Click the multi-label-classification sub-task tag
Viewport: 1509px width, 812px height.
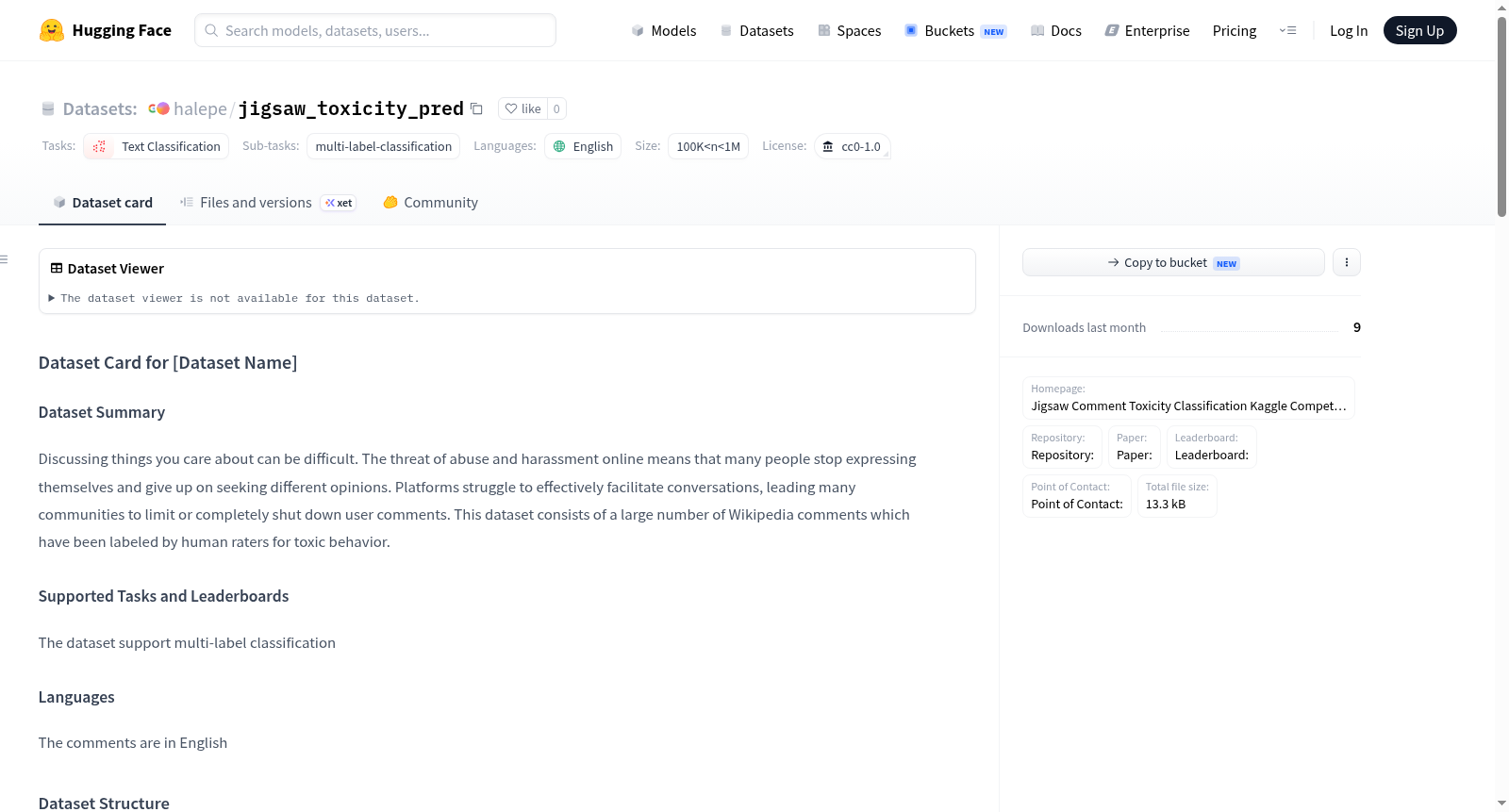[384, 146]
